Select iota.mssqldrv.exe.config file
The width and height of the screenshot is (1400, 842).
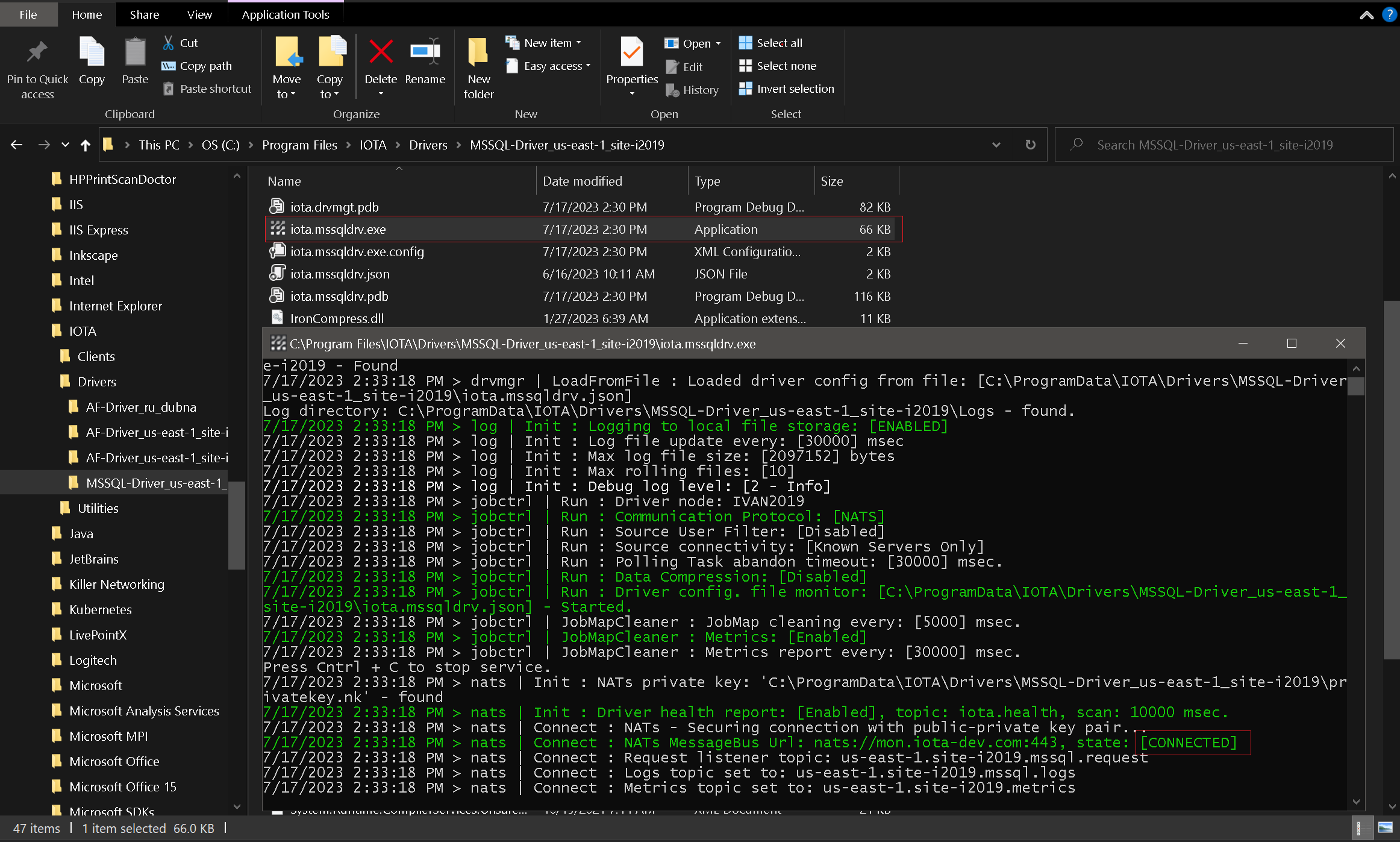[x=357, y=251]
